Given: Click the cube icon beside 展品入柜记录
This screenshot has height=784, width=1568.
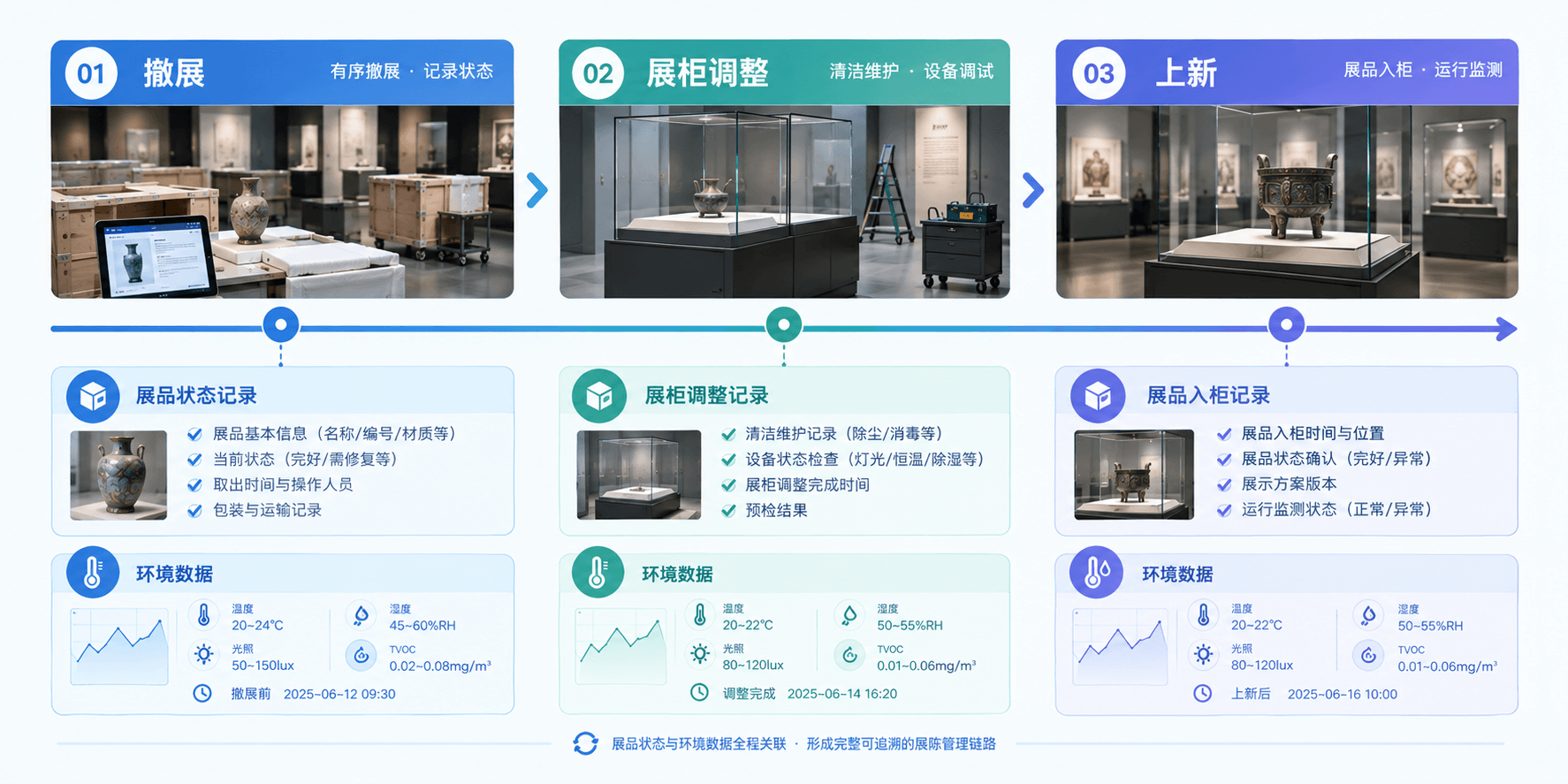Looking at the screenshot, I should coord(1097,396).
